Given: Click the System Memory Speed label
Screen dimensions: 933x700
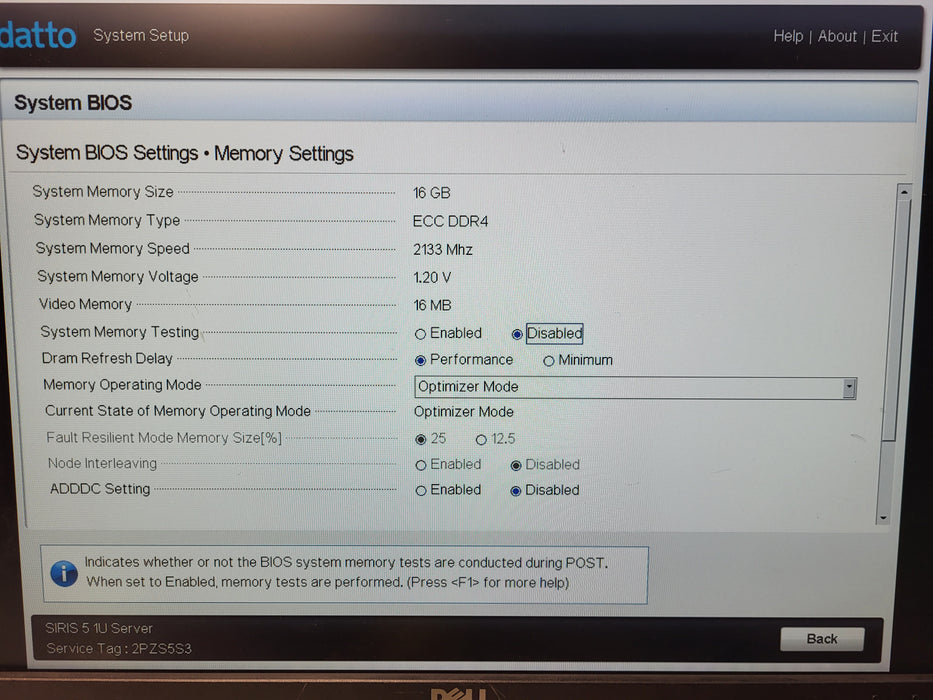Looking at the screenshot, I should pyautogui.click(x=112, y=248).
